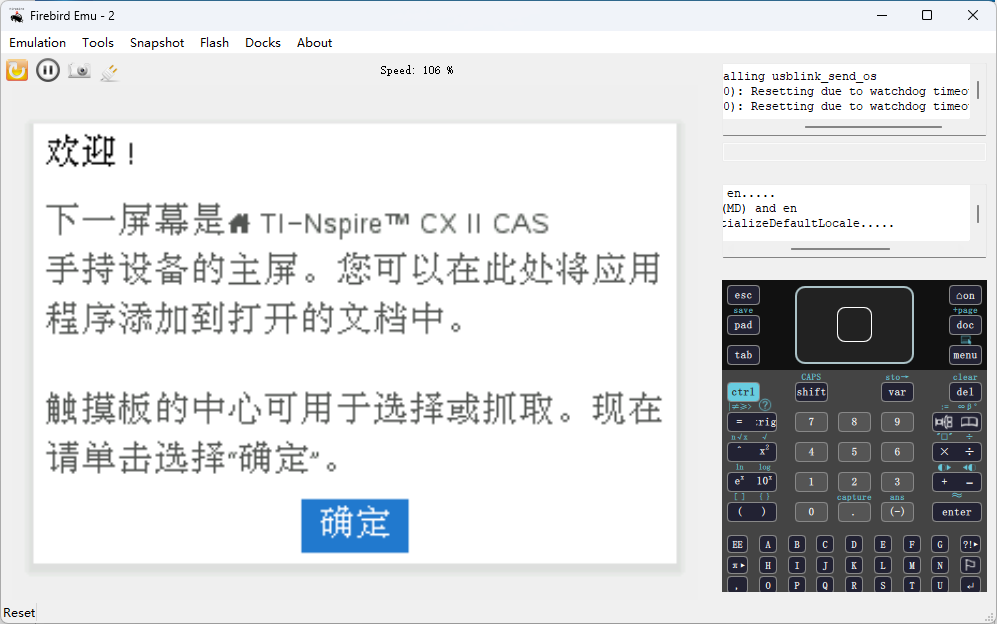Click the tab key on the keypad
997x624 pixels.
coord(743,355)
